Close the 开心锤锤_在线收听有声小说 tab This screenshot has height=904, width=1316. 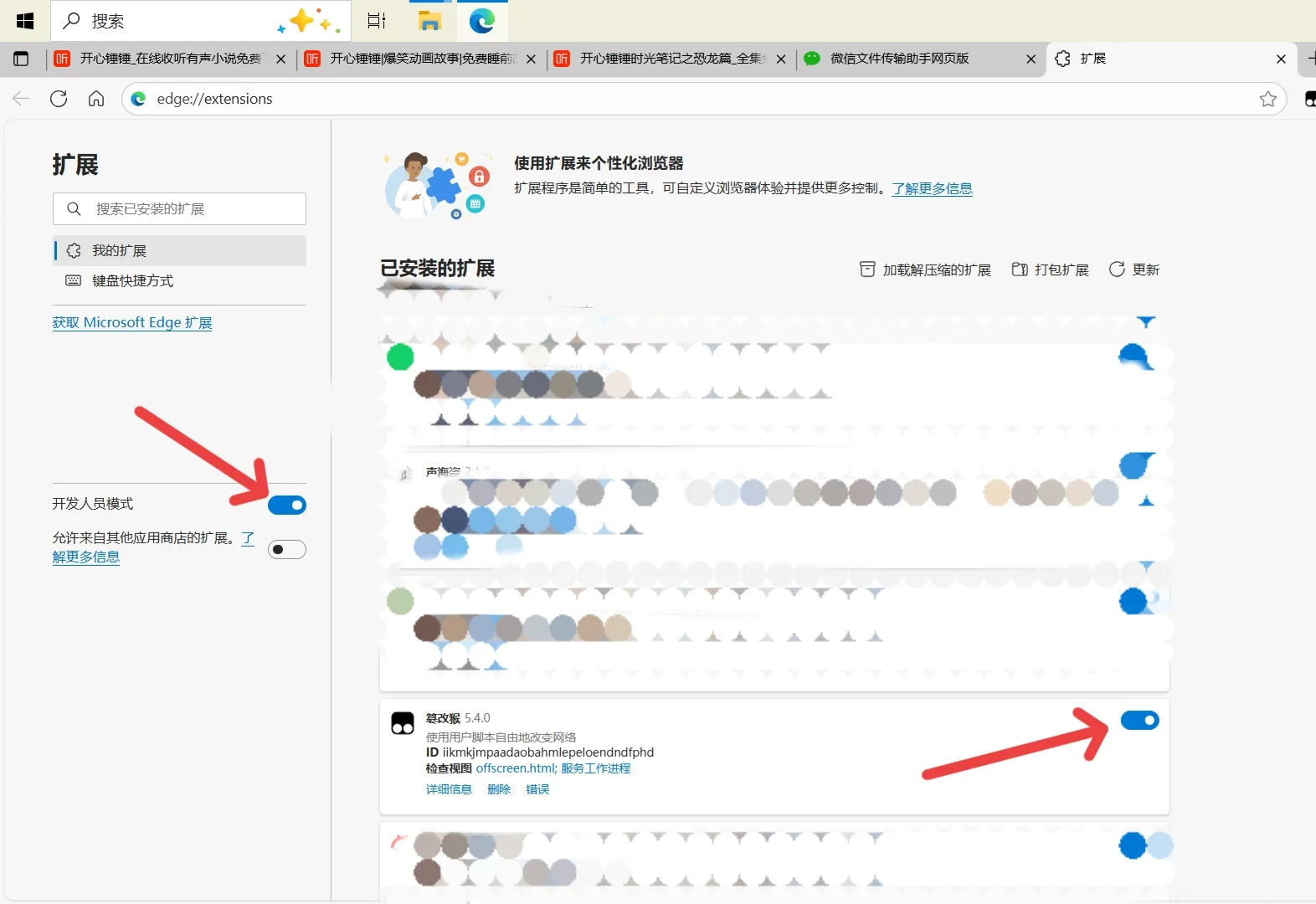(280, 59)
